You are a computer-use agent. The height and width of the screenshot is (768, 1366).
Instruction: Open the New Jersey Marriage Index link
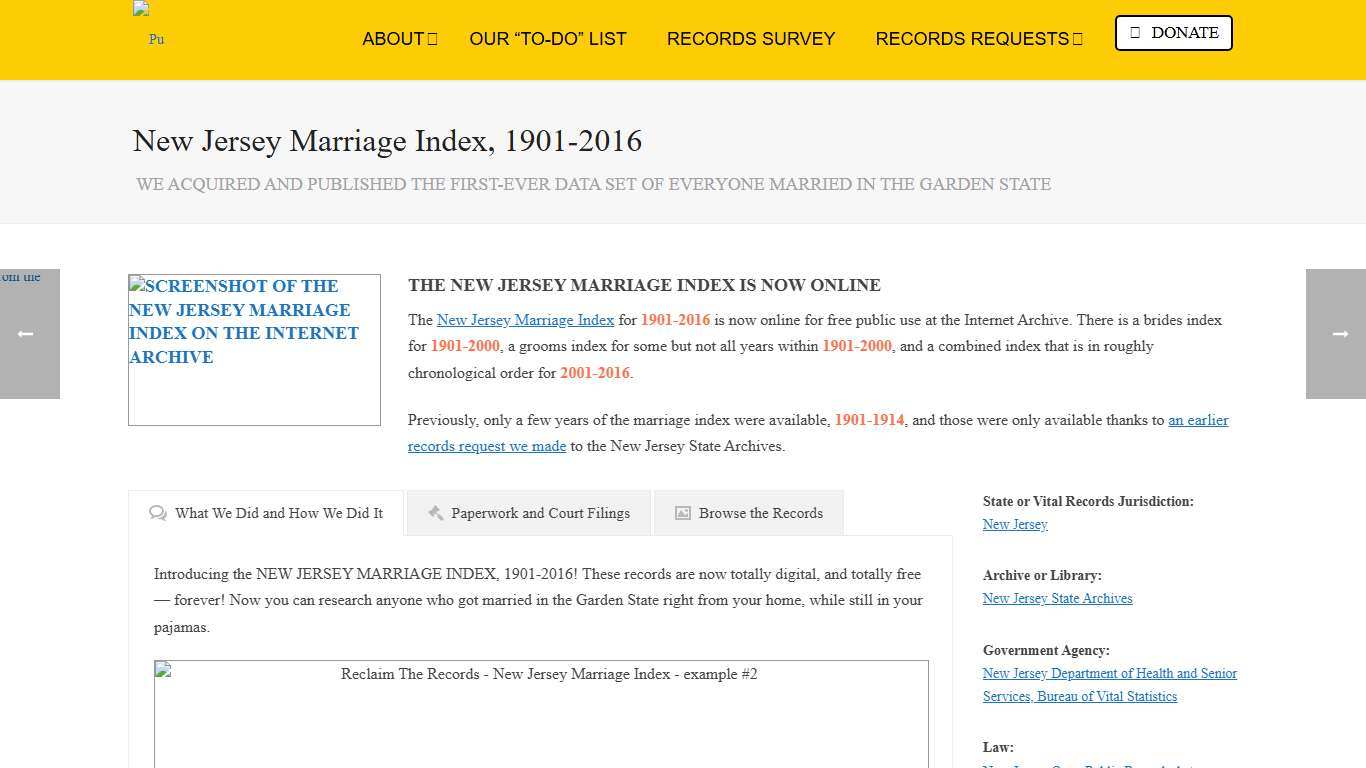pos(525,320)
